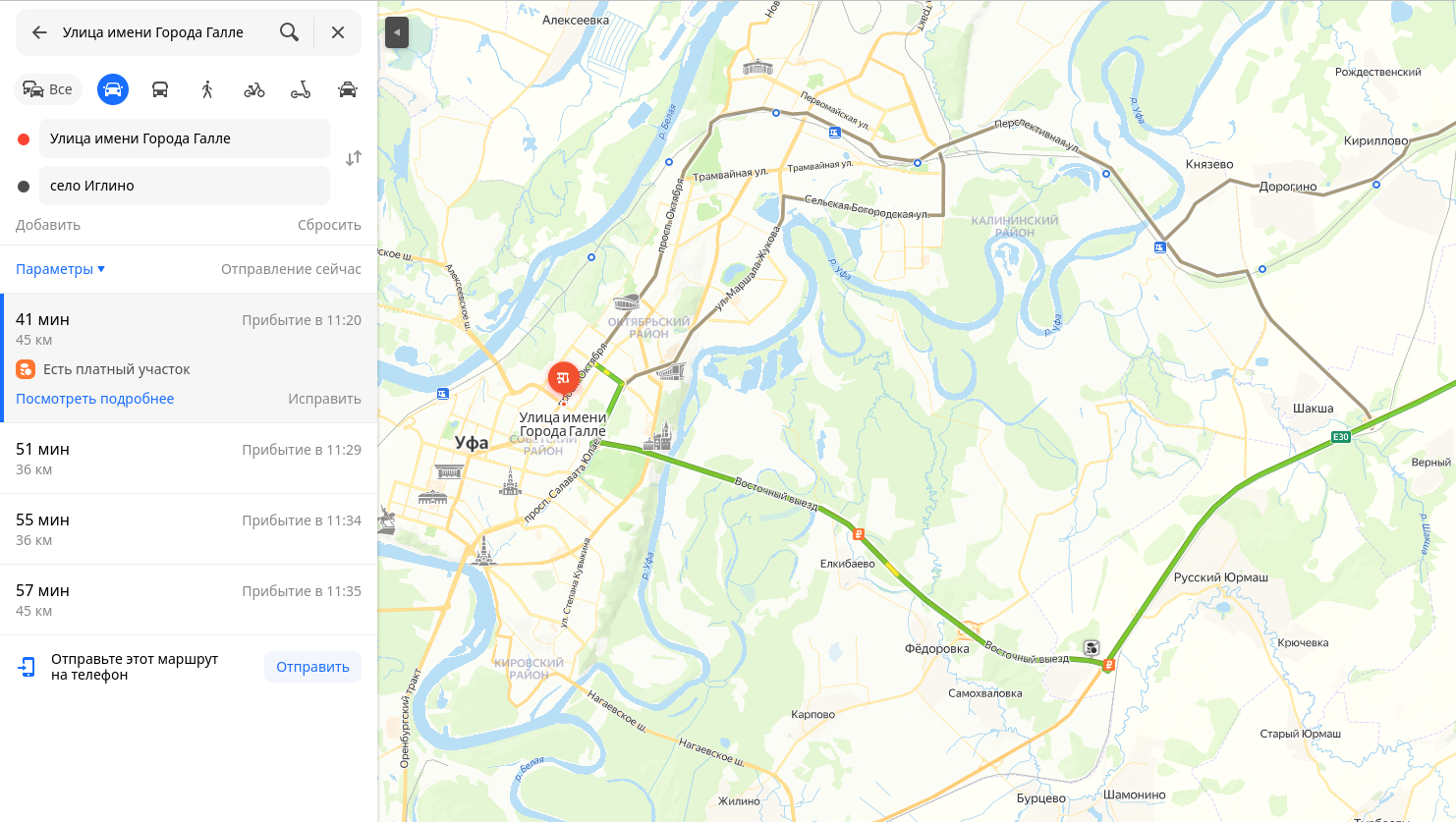Click the село Иглино destination field
Viewport: 1456px width, 822px height.
pos(185,186)
